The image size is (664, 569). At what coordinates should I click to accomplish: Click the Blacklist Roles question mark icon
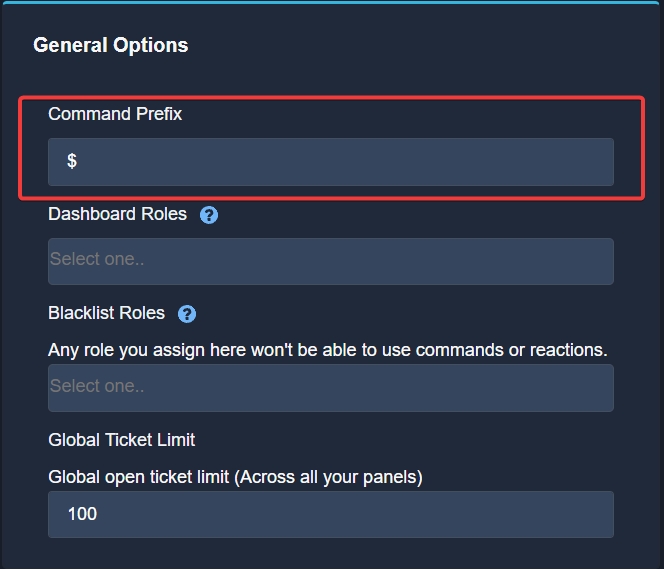(x=187, y=314)
